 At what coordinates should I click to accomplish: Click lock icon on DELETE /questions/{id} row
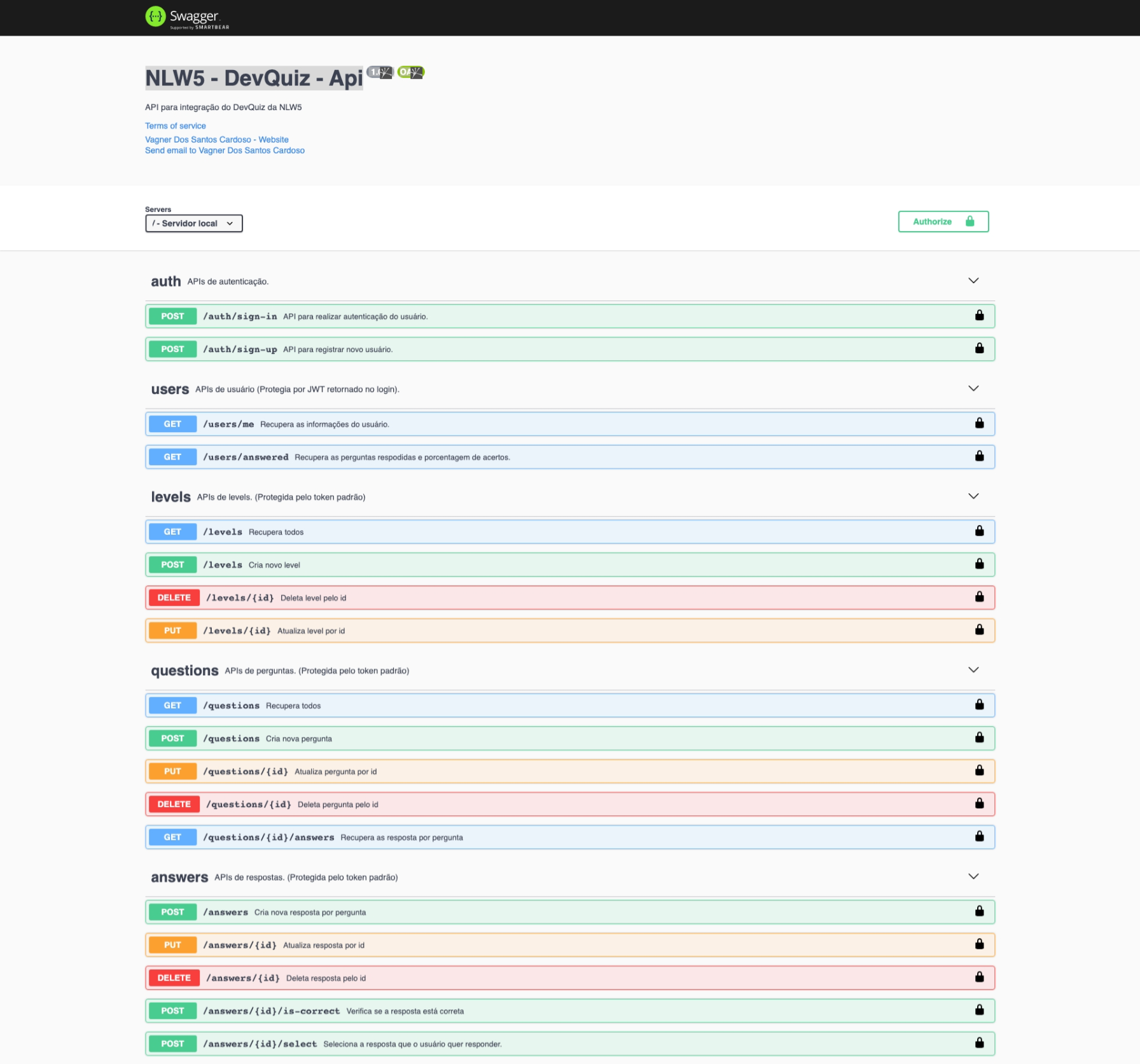[x=980, y=804]
